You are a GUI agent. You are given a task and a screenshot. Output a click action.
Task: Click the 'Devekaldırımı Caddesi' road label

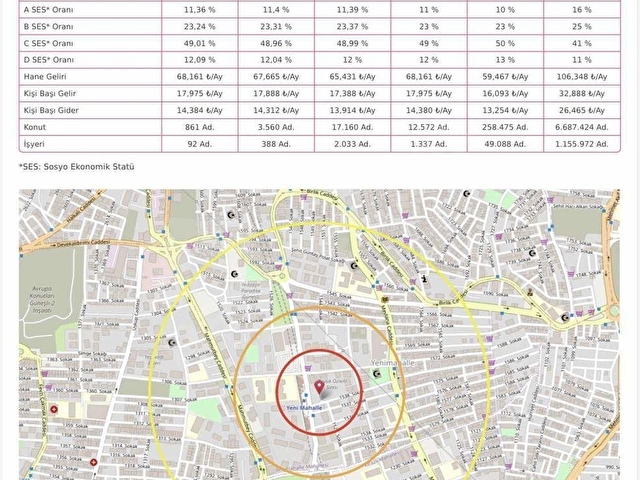(83, 244)
